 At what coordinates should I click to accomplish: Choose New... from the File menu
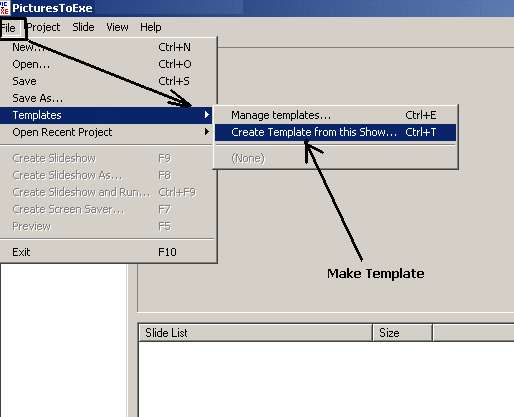(107, 47)
